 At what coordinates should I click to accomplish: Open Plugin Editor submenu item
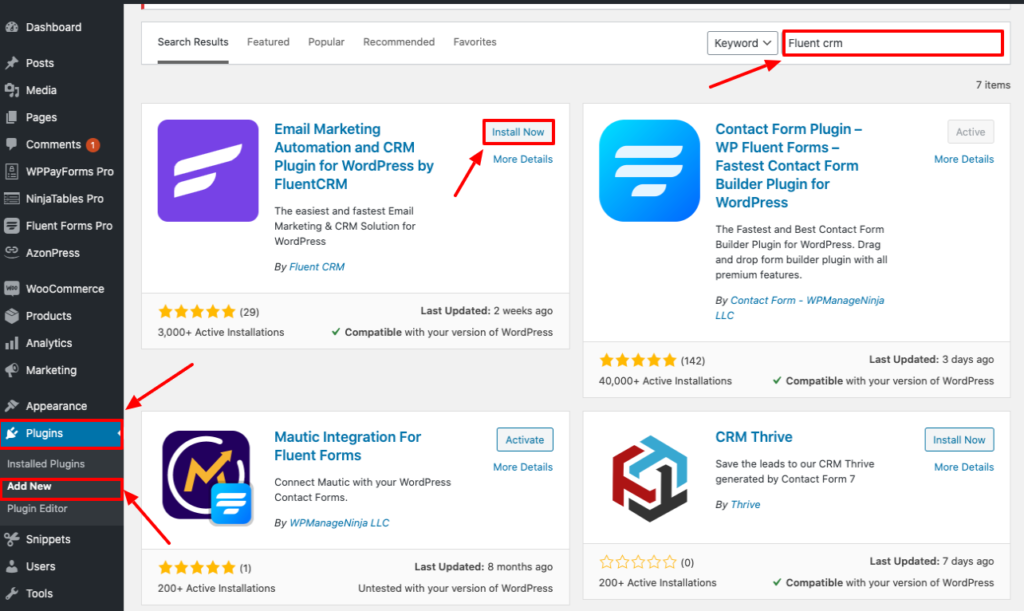(37, 509)
